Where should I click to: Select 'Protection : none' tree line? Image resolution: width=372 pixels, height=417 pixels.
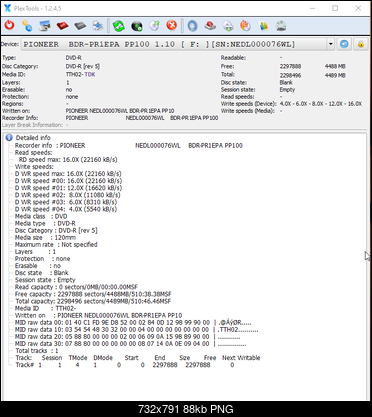point(42,259)
